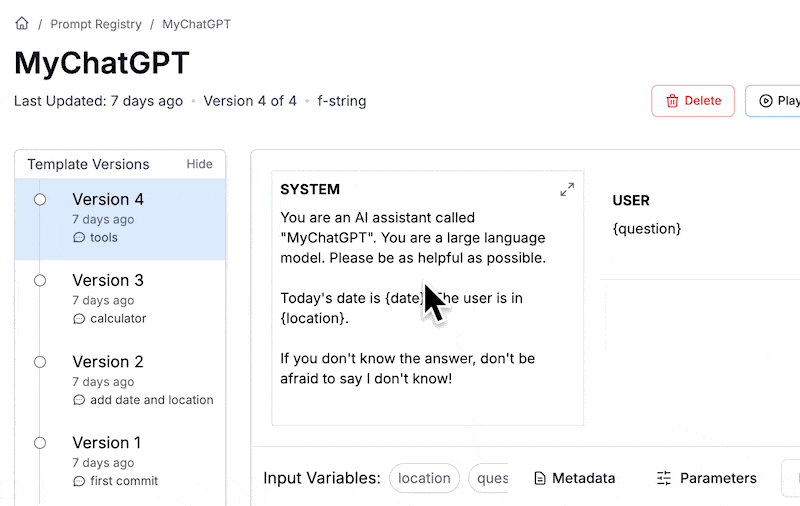Click the Version 4 timeline circle
Viewport: 800px width, 506px height.
pyautogui.click(x=40, y=199)
